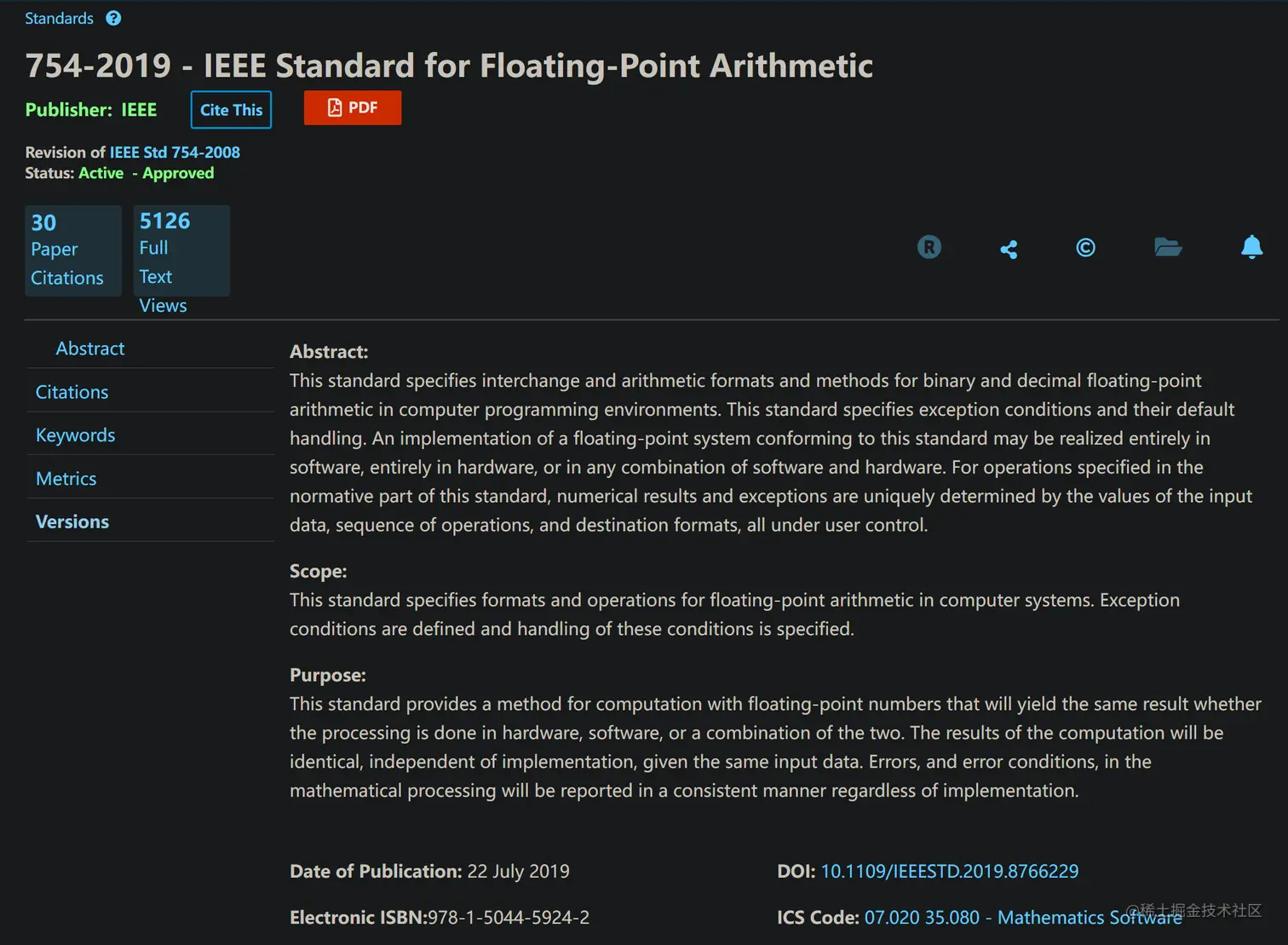The width and height of the screenshot is (1288, 945).
Task: Click the 5126 Full Text Views metric box
Action: pyautogui.click(x=181, y=251)
